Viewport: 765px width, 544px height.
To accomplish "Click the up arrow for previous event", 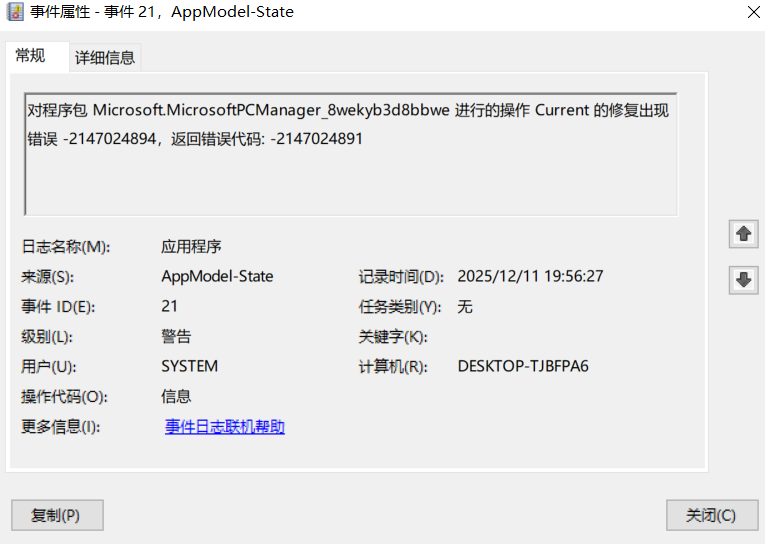I will click(744, 234).
